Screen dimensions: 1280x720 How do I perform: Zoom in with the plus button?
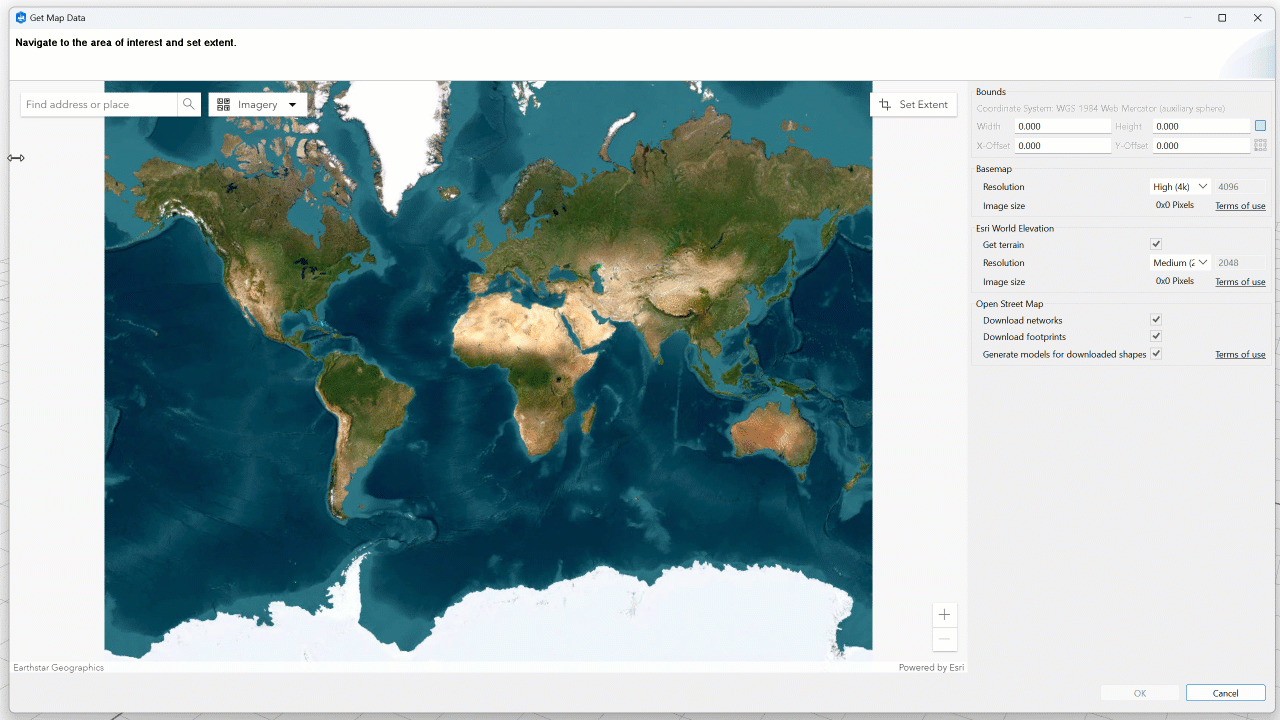[944, 615]
